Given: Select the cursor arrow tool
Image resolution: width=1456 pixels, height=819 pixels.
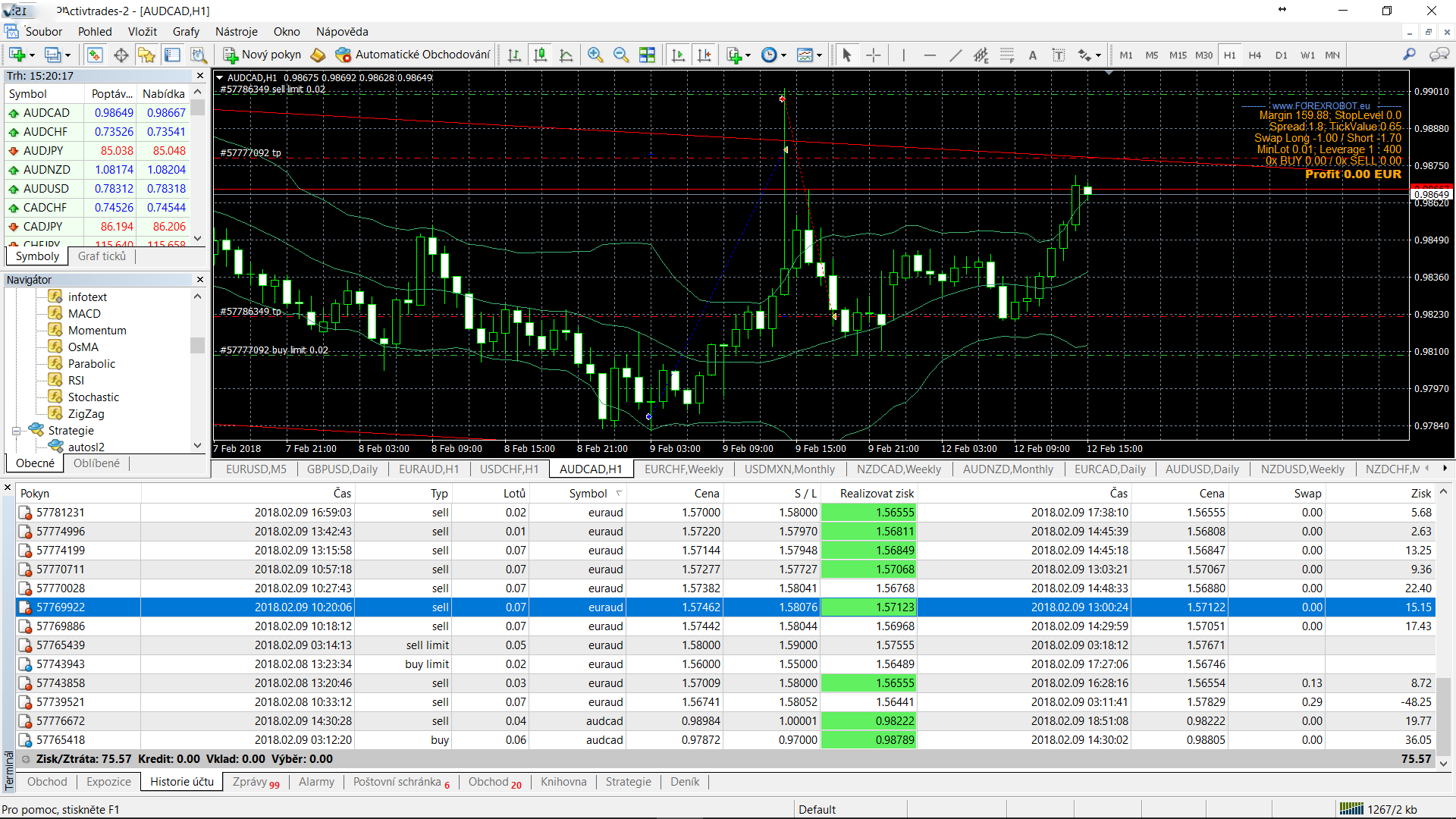Looking at the screenshot, I should pyautogui.click(x=847, y=55).
